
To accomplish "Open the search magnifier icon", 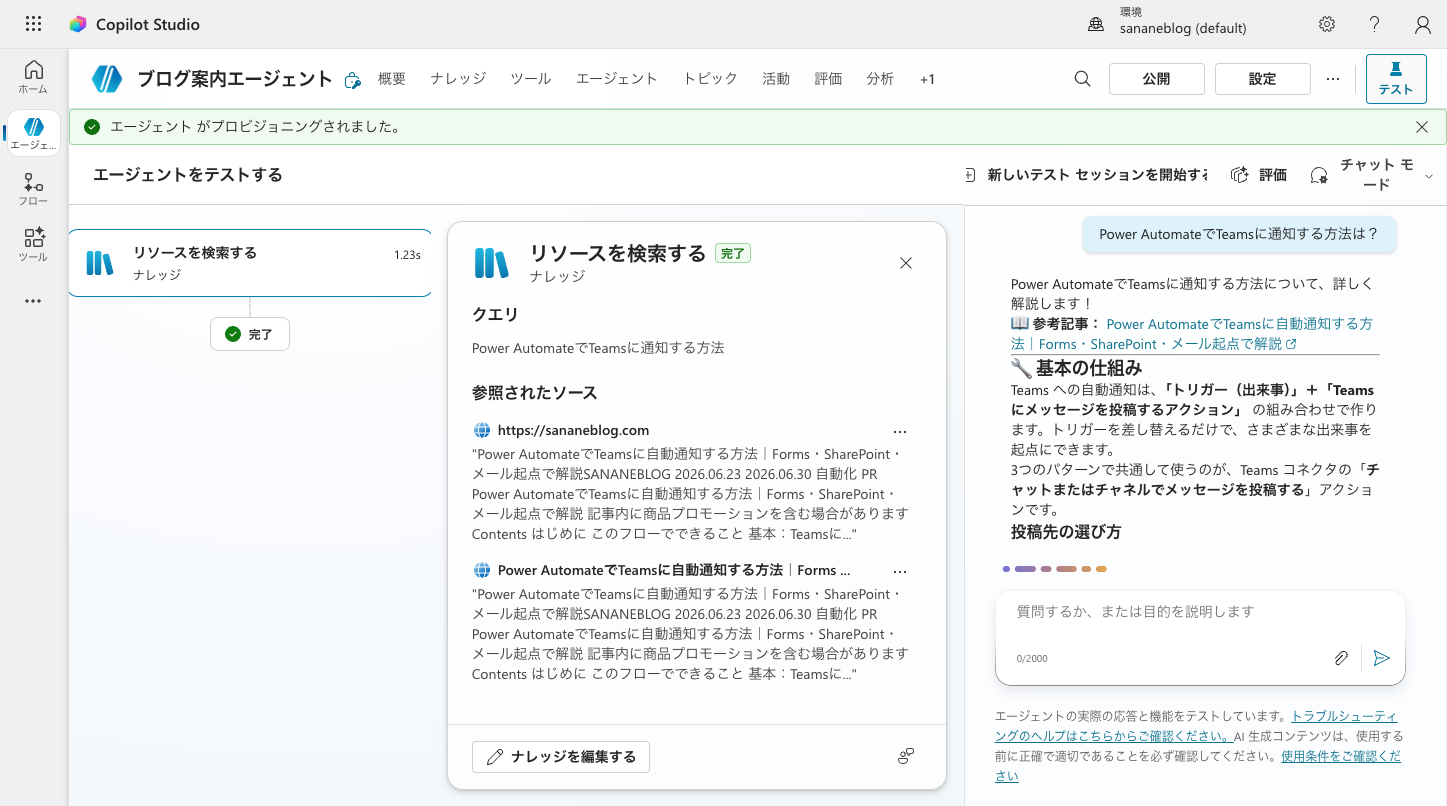I will click(1082, 79).
